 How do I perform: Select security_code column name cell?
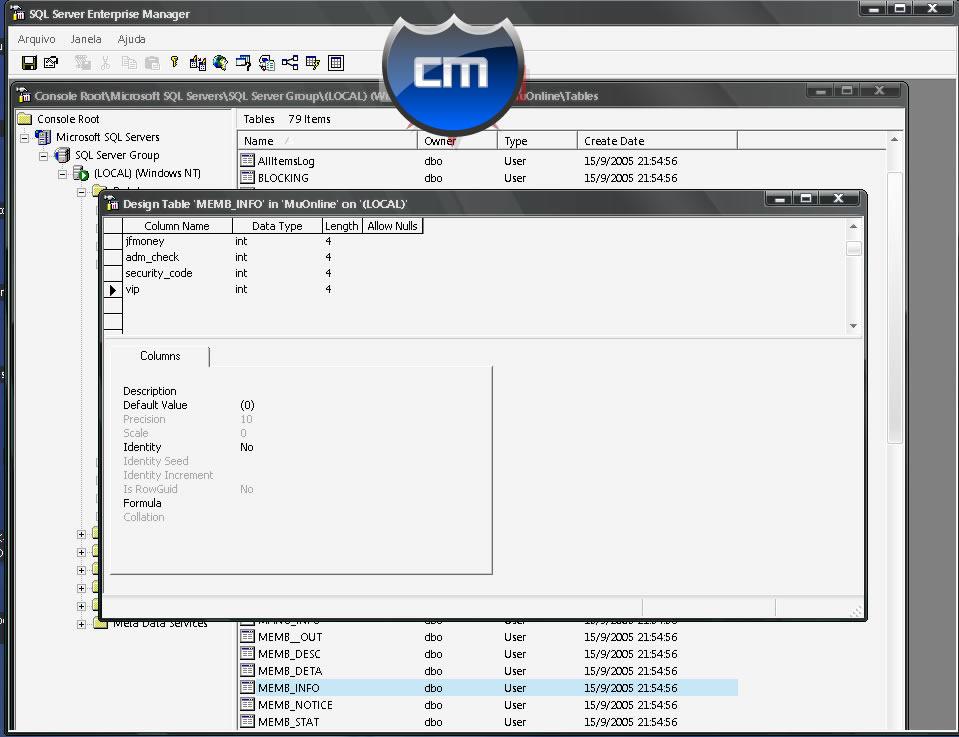[177, 273]
